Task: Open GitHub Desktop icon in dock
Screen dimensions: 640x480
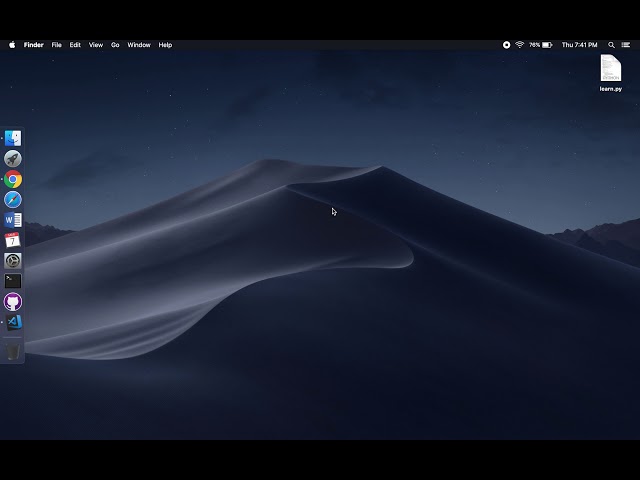Action: tap(13, 302)
